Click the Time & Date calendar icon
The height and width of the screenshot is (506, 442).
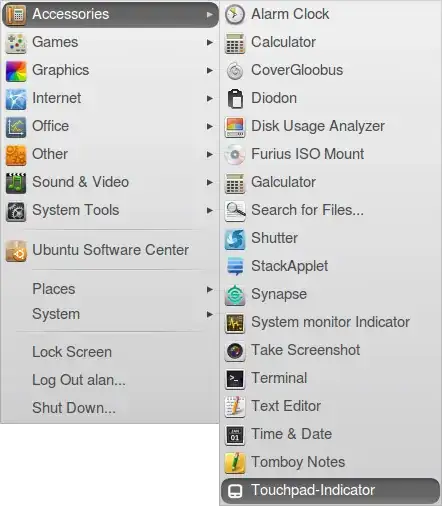(235, 435)
